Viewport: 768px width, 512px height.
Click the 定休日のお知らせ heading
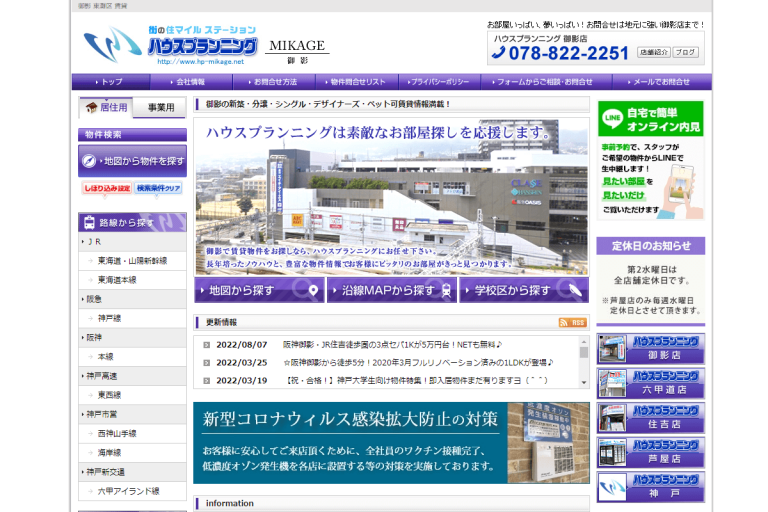click(650, 246)
